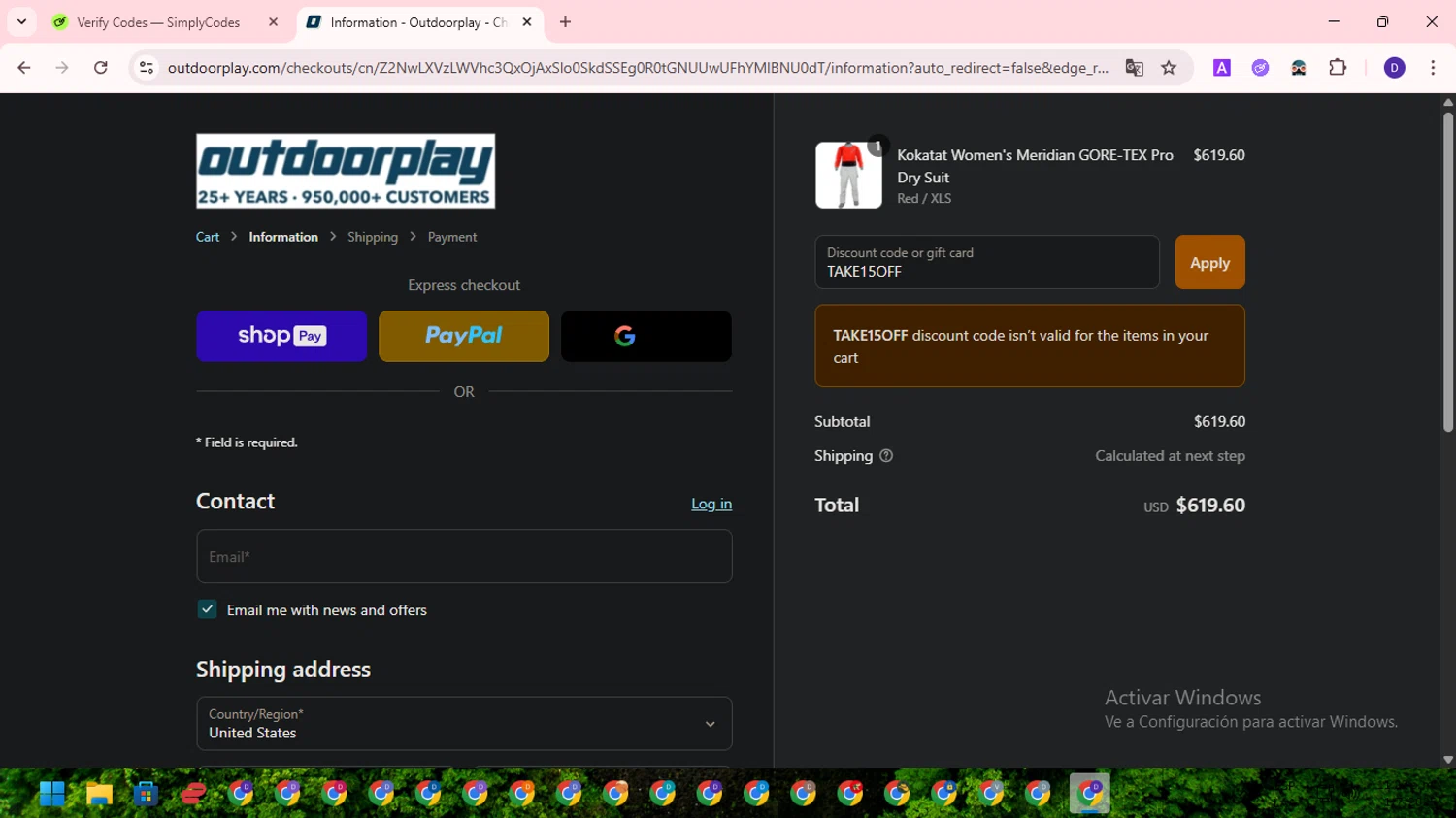Click the highlighted active Chrome taskbar icon
This screenshot has width=1456, height=818.
click(x=1089, y=794)
